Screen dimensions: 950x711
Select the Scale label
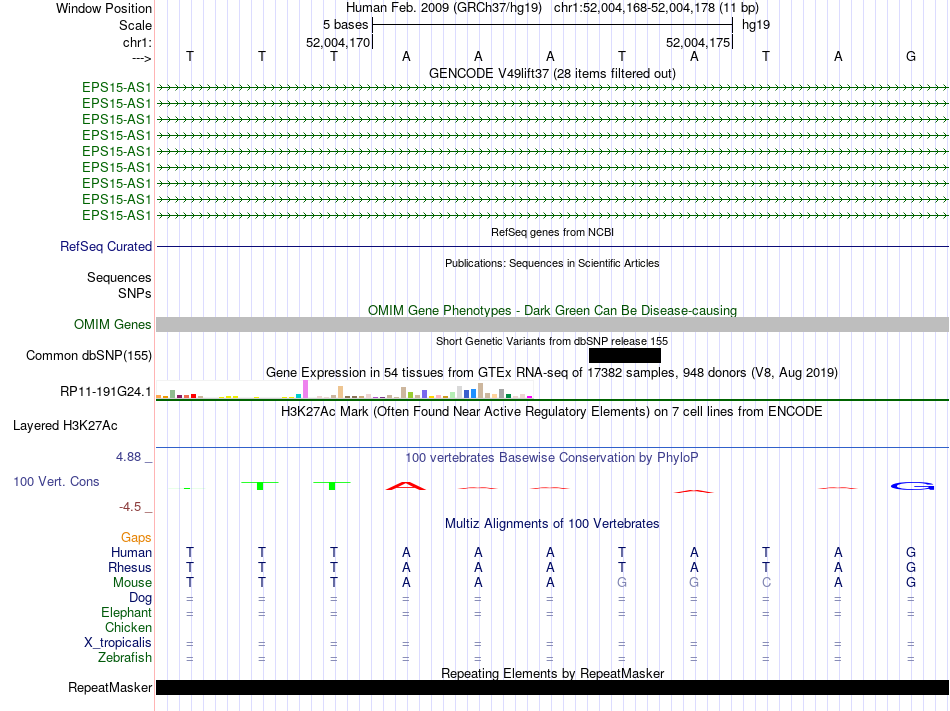pos(135,25)
